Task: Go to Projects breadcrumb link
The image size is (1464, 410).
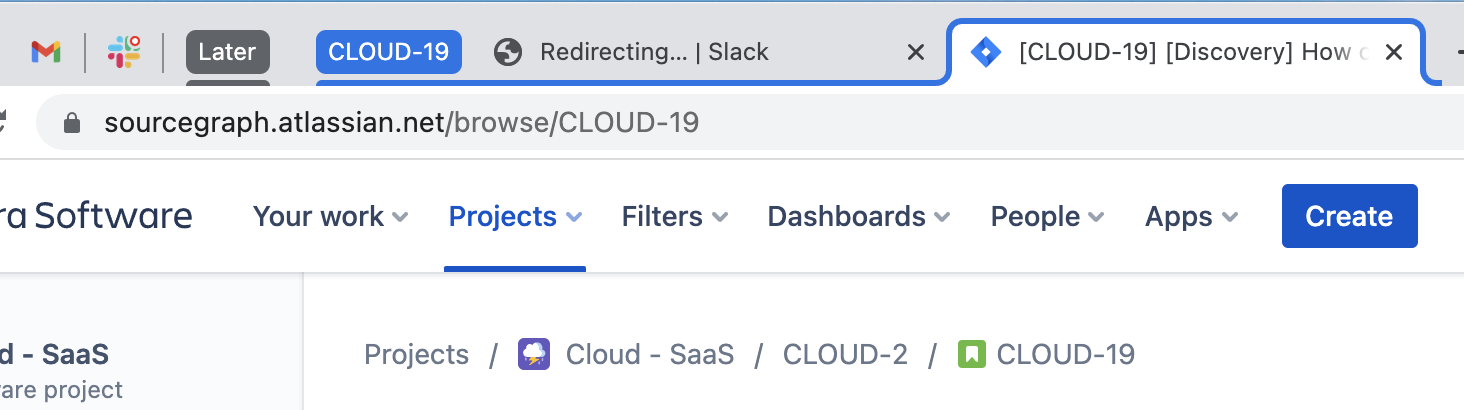Action: click(x=416, y=354)
